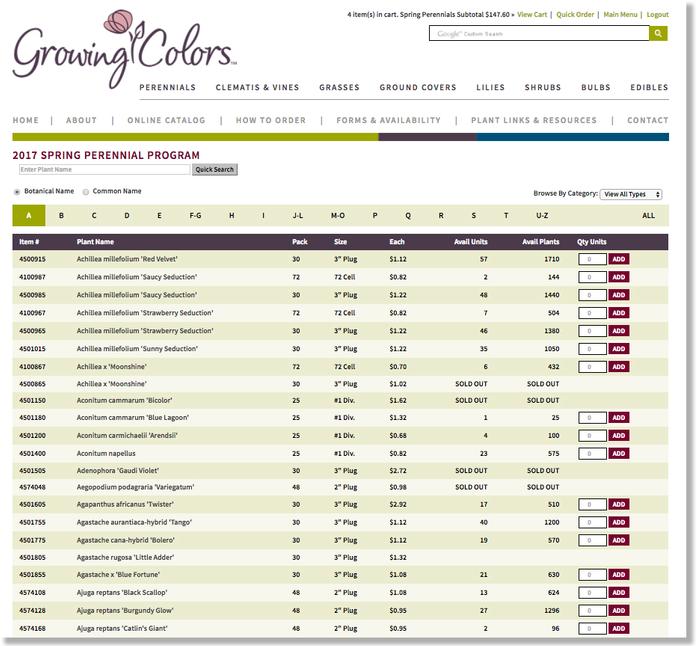Click quantity field for Ajuga 'Burgundy Glow'
Screen dimensions: 700x646
(x=592, y=610)
